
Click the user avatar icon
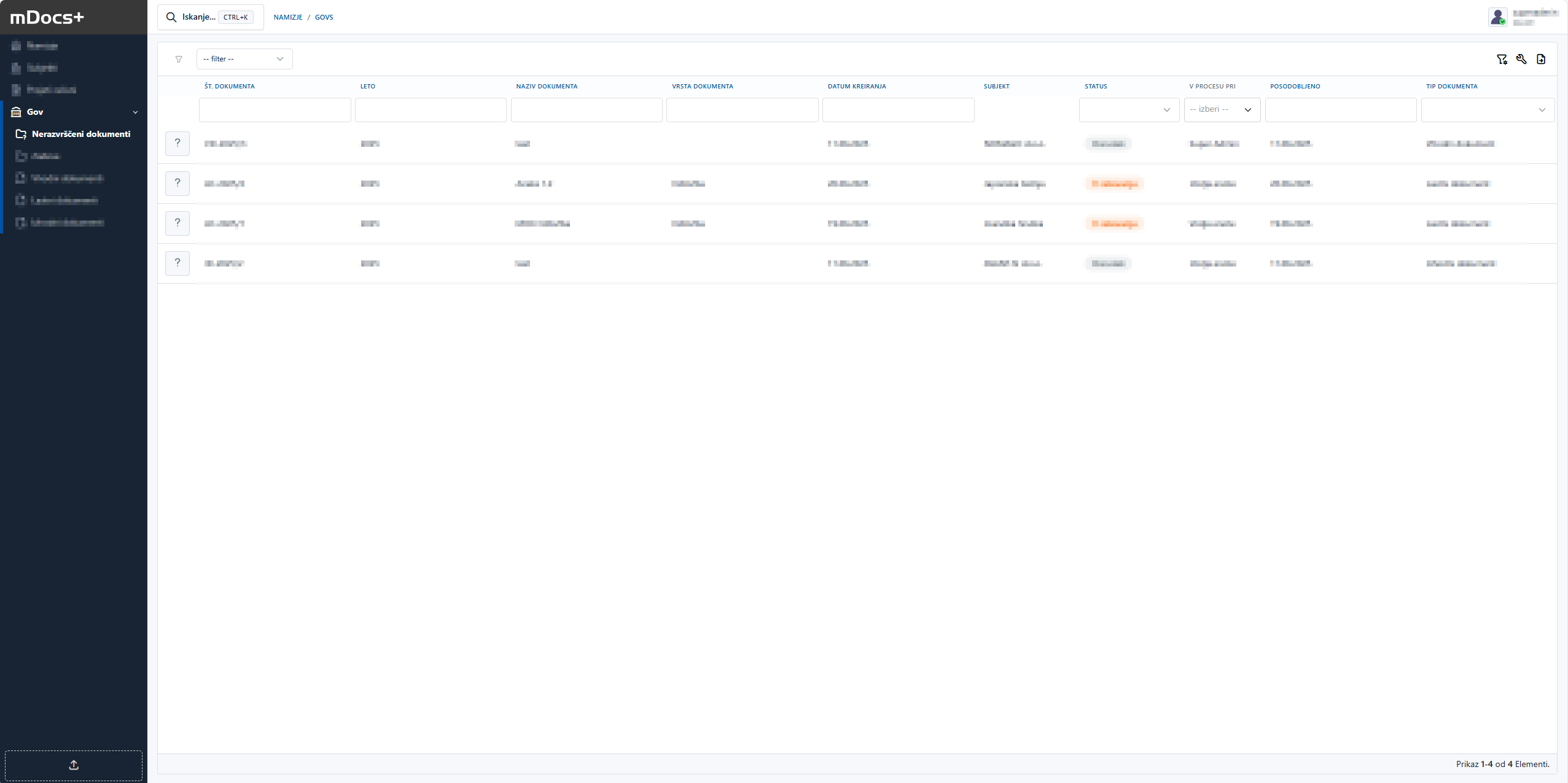tap(1497, 17)
